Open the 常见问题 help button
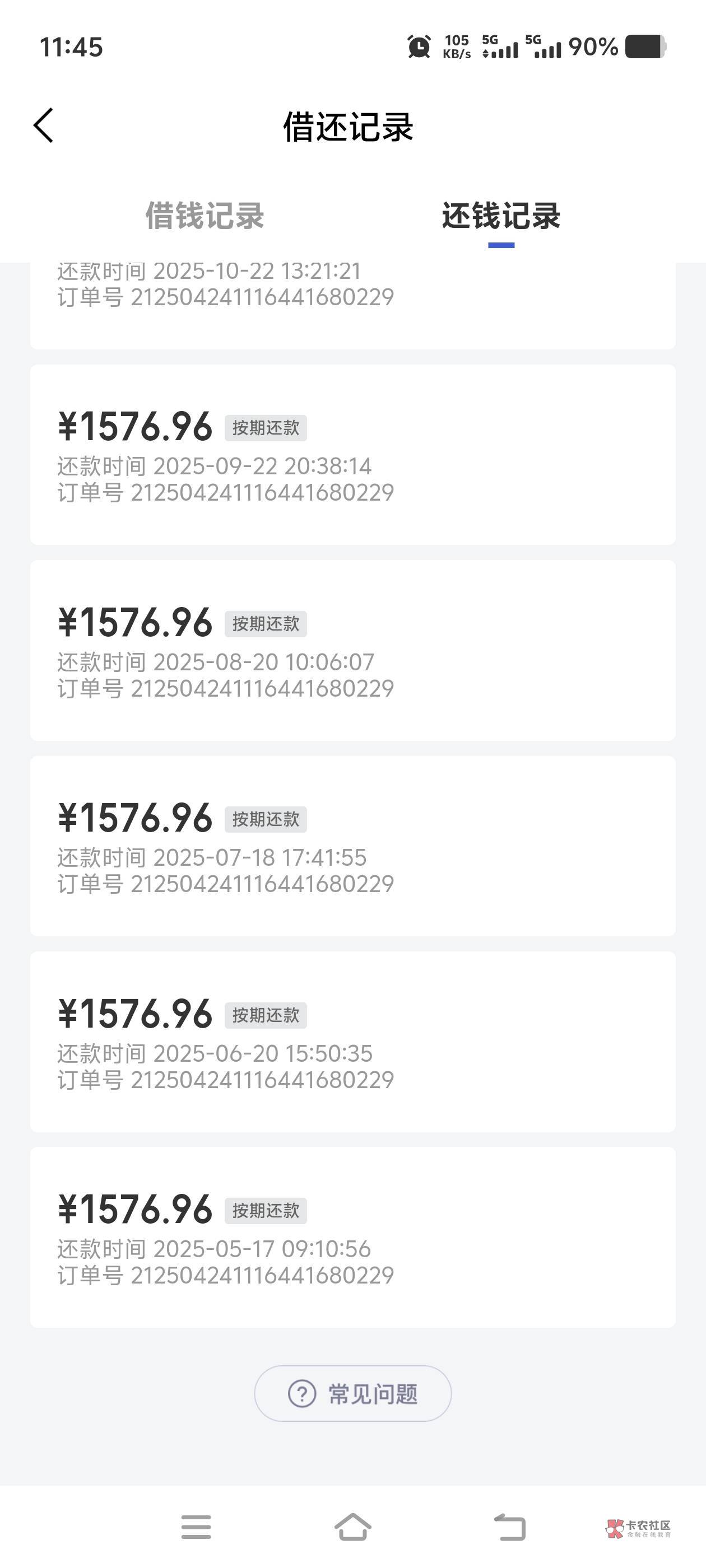Viewport: 706px width, 1568px height. (x=352, y=1393)
